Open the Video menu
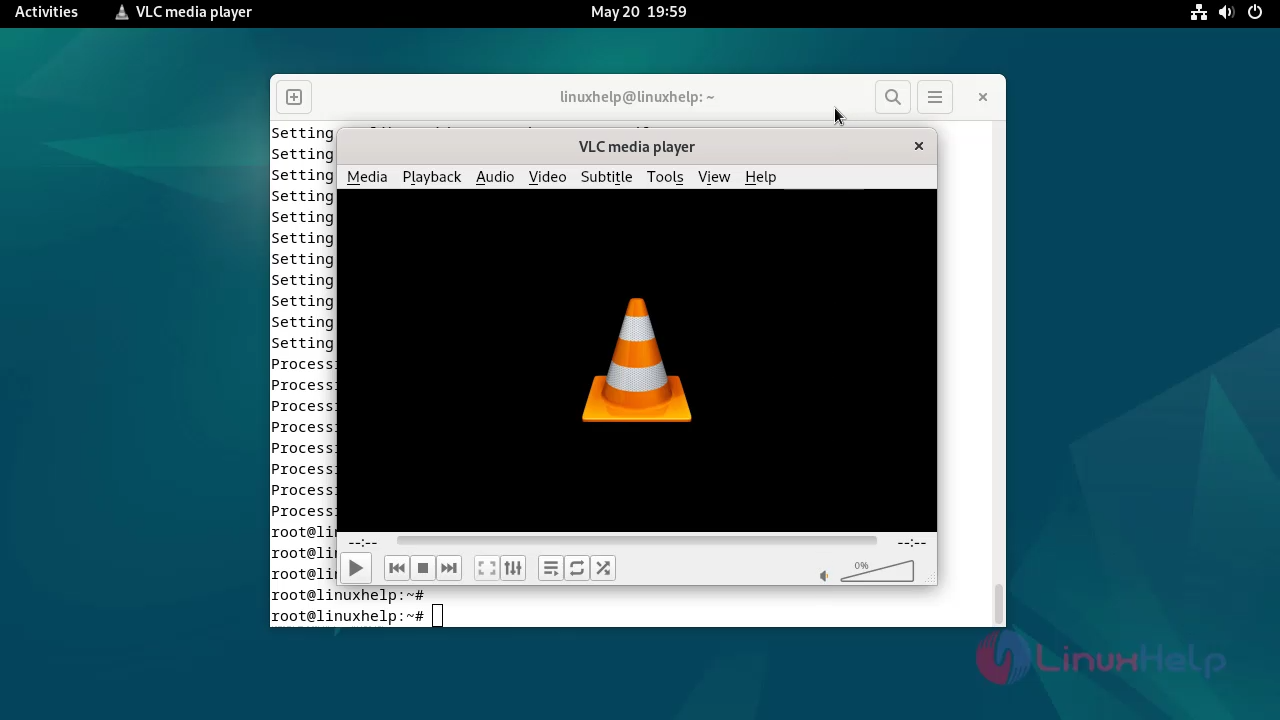 point(547,176)
